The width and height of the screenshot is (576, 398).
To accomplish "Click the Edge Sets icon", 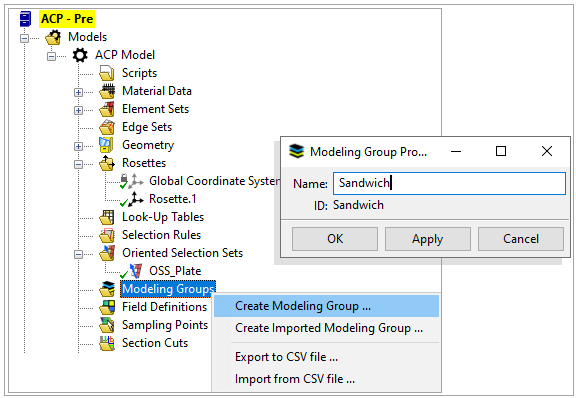I will pos(107,127).
